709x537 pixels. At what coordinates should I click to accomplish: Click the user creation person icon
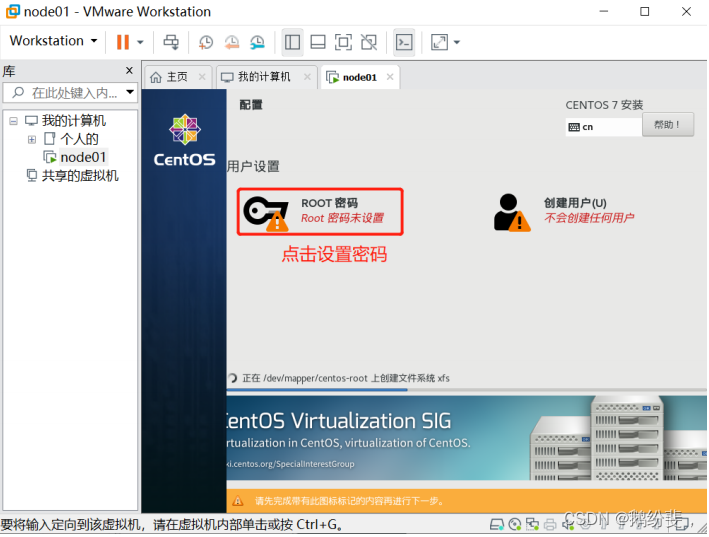click(511, 213)
